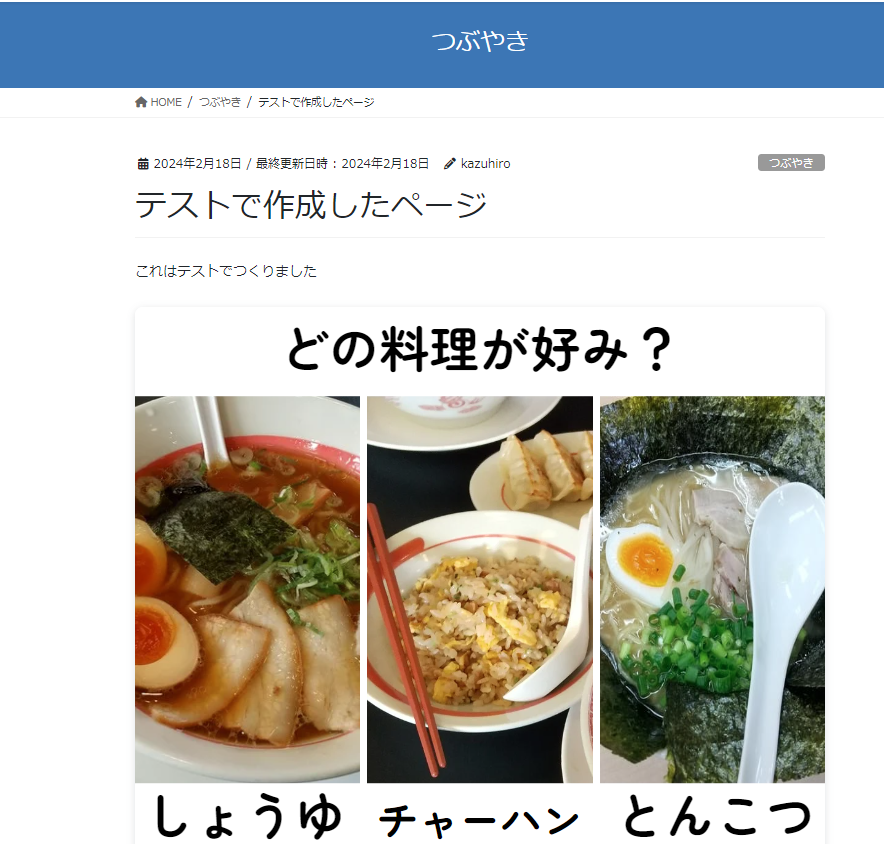884x844 pixels.
Task: Click the pencil icon next to kazuhiro
Action: (x=449, y=164)
